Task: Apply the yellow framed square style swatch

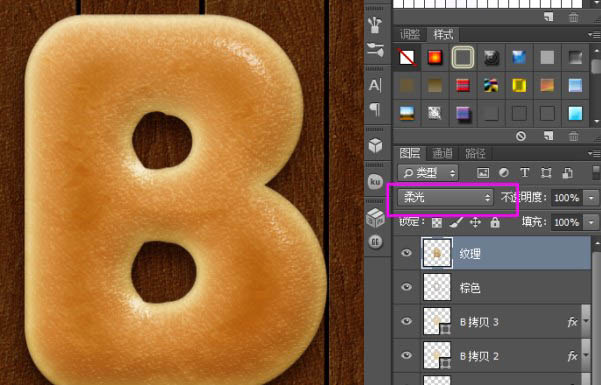Action: click(519, 85)
